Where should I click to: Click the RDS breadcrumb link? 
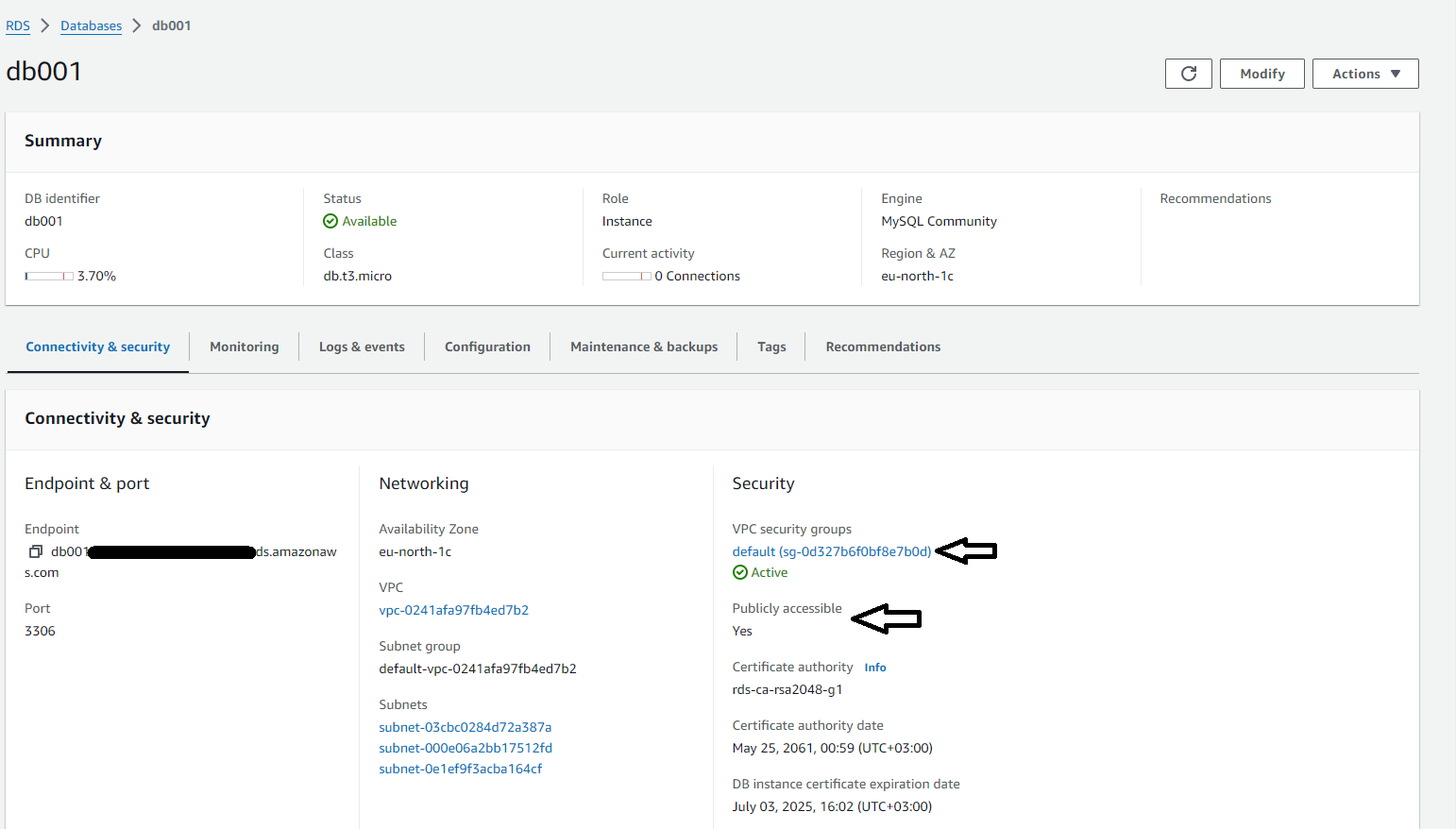pos(18,25)
